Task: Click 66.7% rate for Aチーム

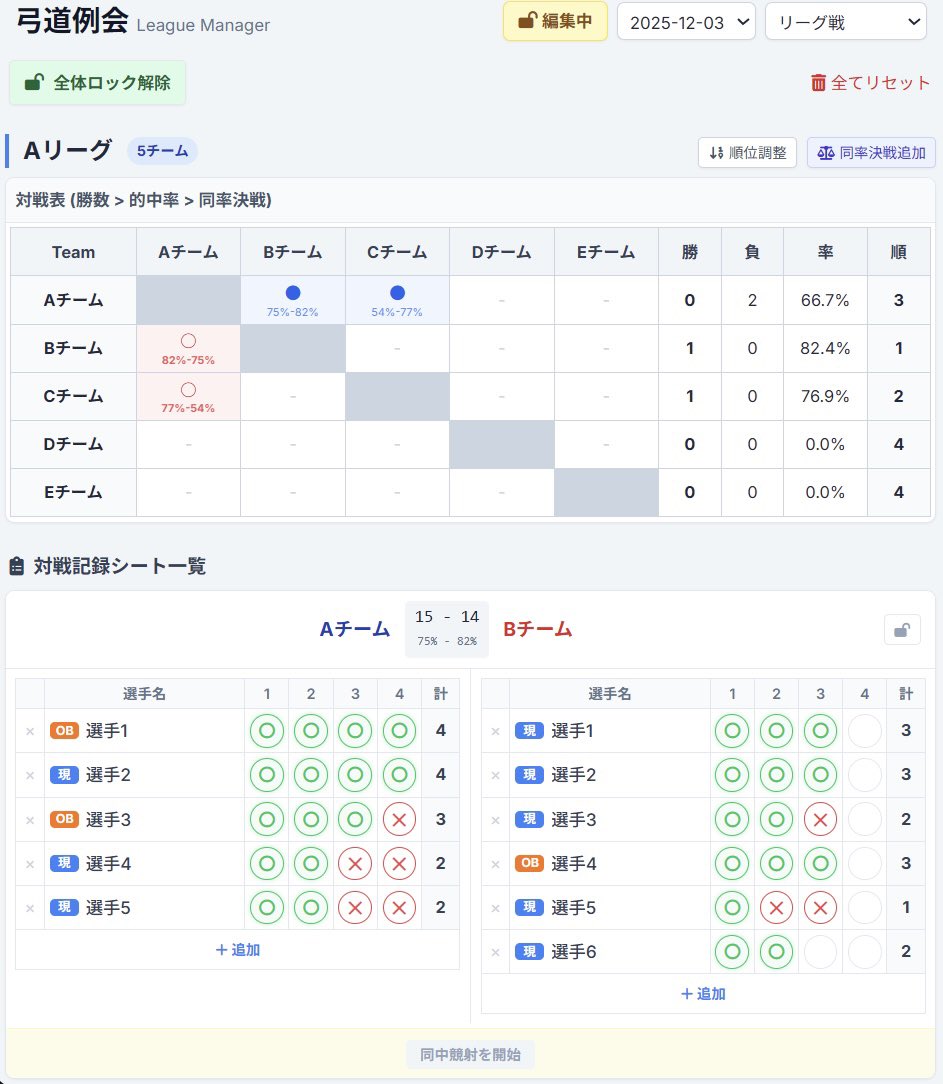Action: (825, 300)
